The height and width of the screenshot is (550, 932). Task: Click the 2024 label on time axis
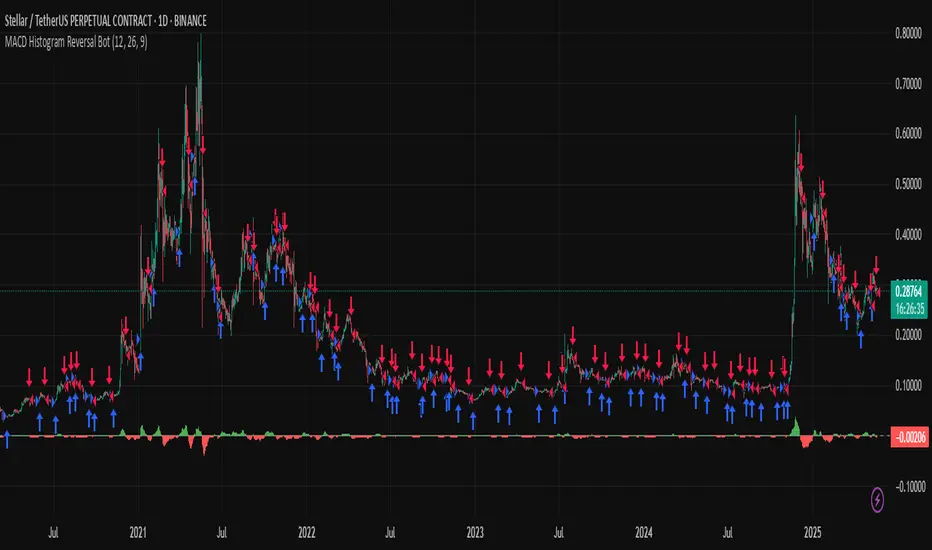click(644, 532)
